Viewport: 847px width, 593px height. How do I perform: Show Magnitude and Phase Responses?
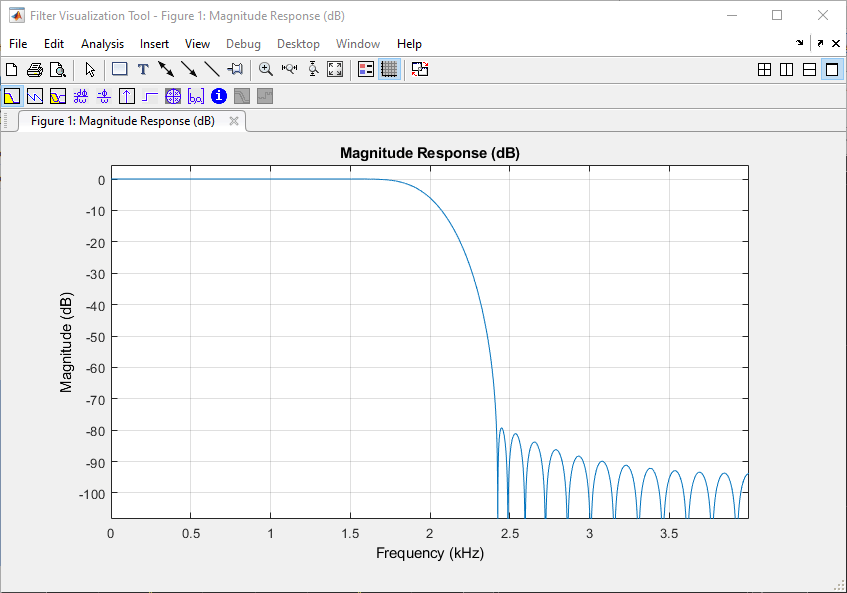58,97
